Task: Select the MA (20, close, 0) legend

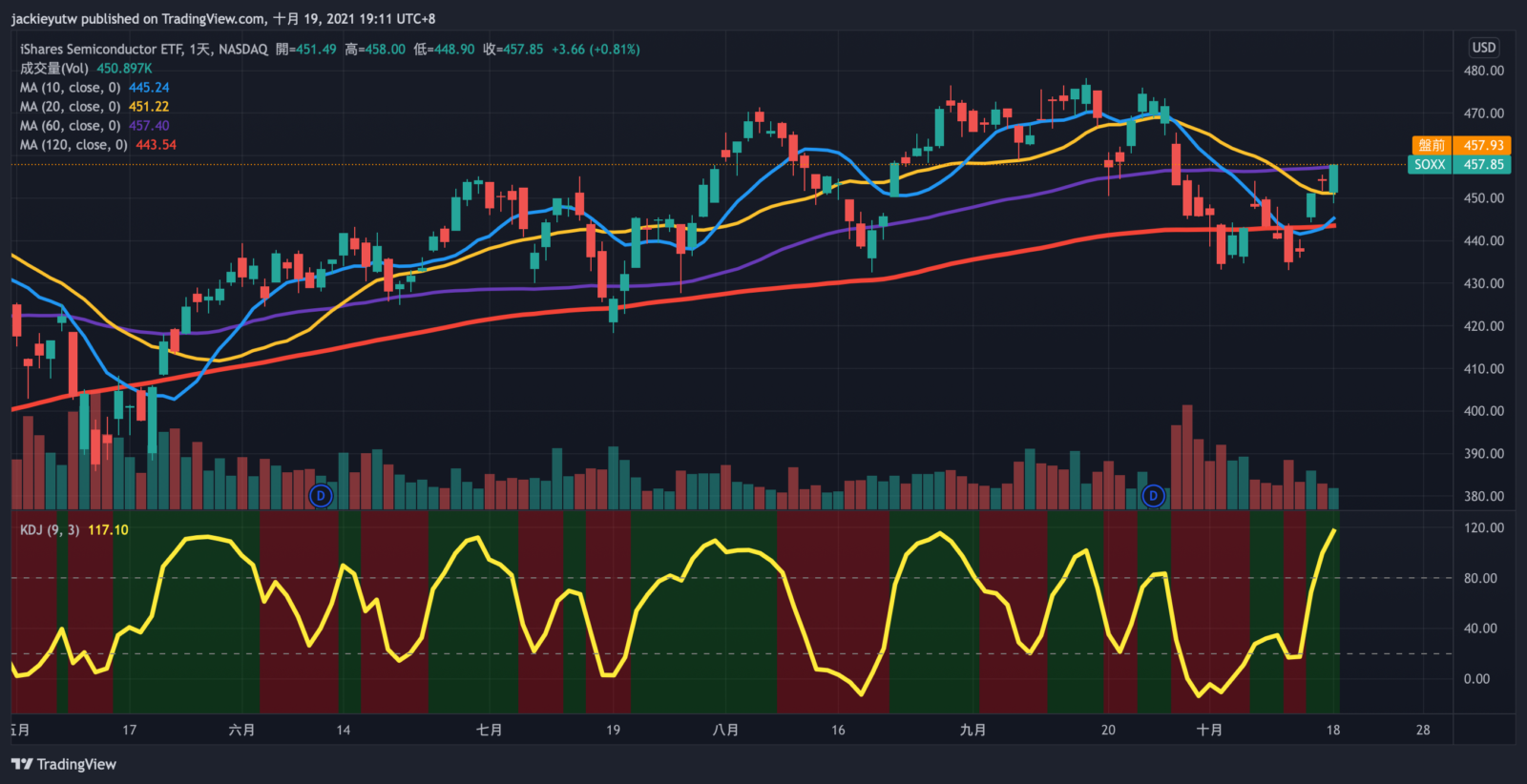Action: [x=71, y=107]
